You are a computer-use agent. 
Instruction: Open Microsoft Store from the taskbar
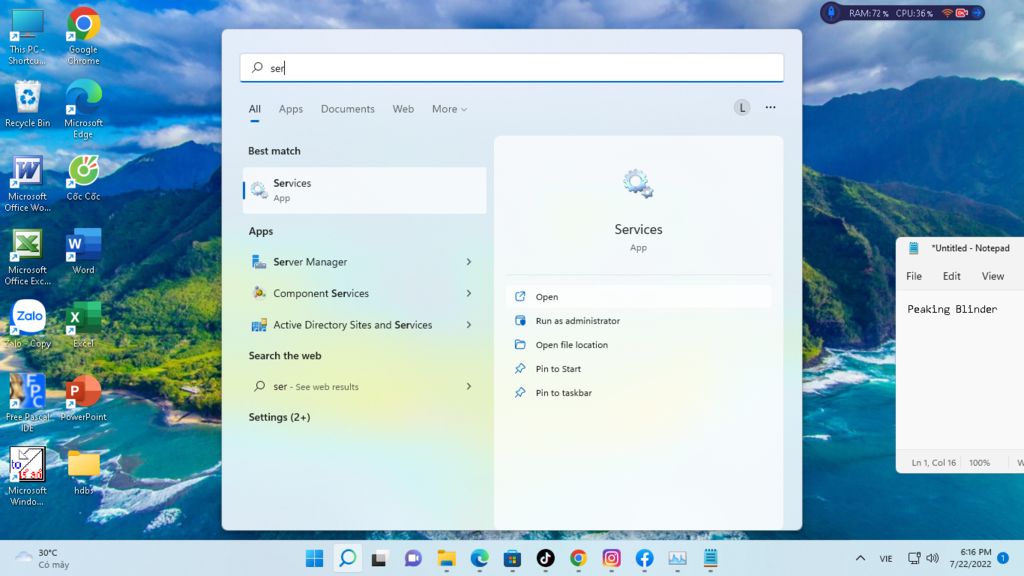513,558
